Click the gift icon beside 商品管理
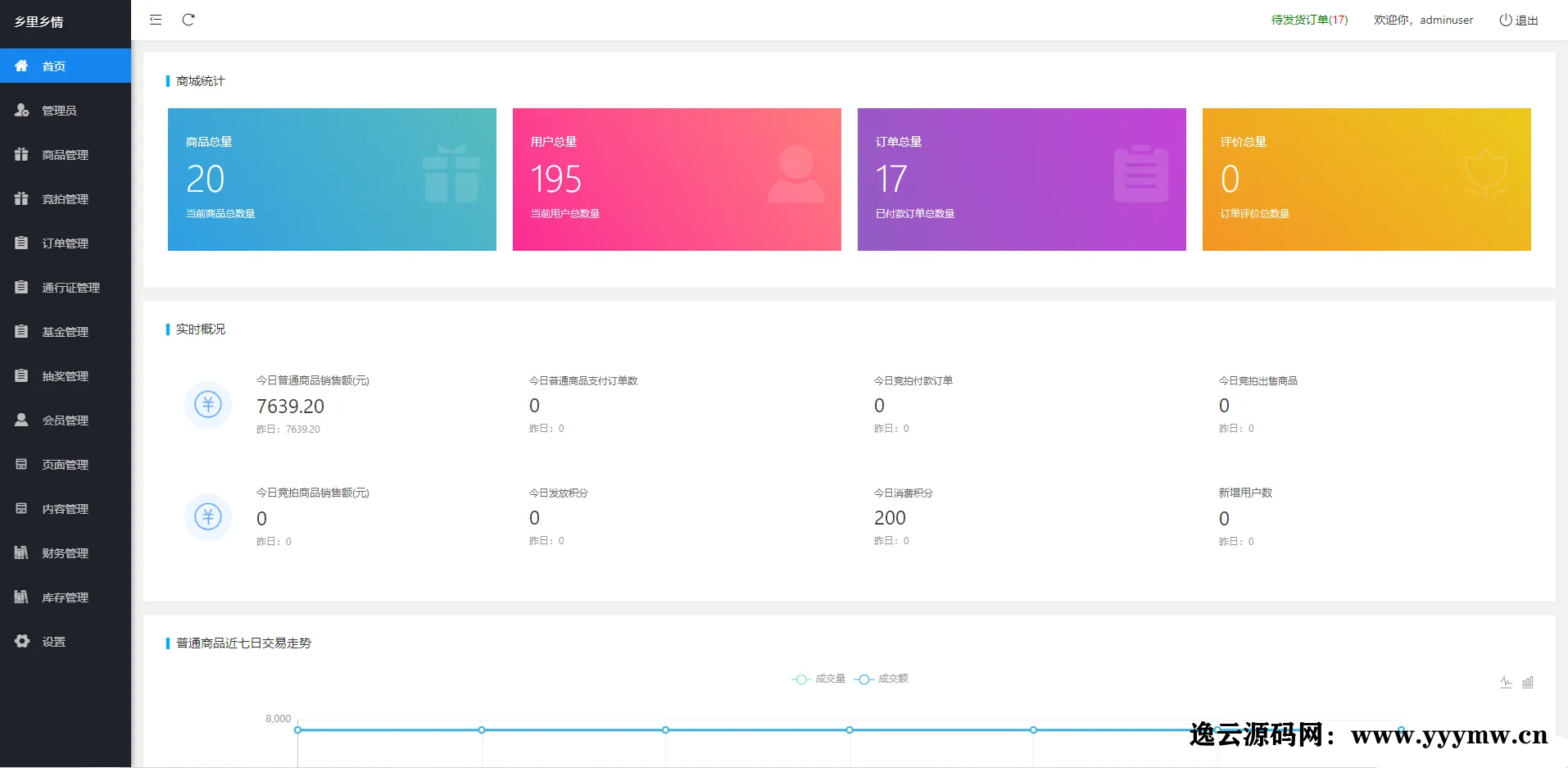This screenshot has height=768, width=1568. pyautogui.click(x=21, y=154)
